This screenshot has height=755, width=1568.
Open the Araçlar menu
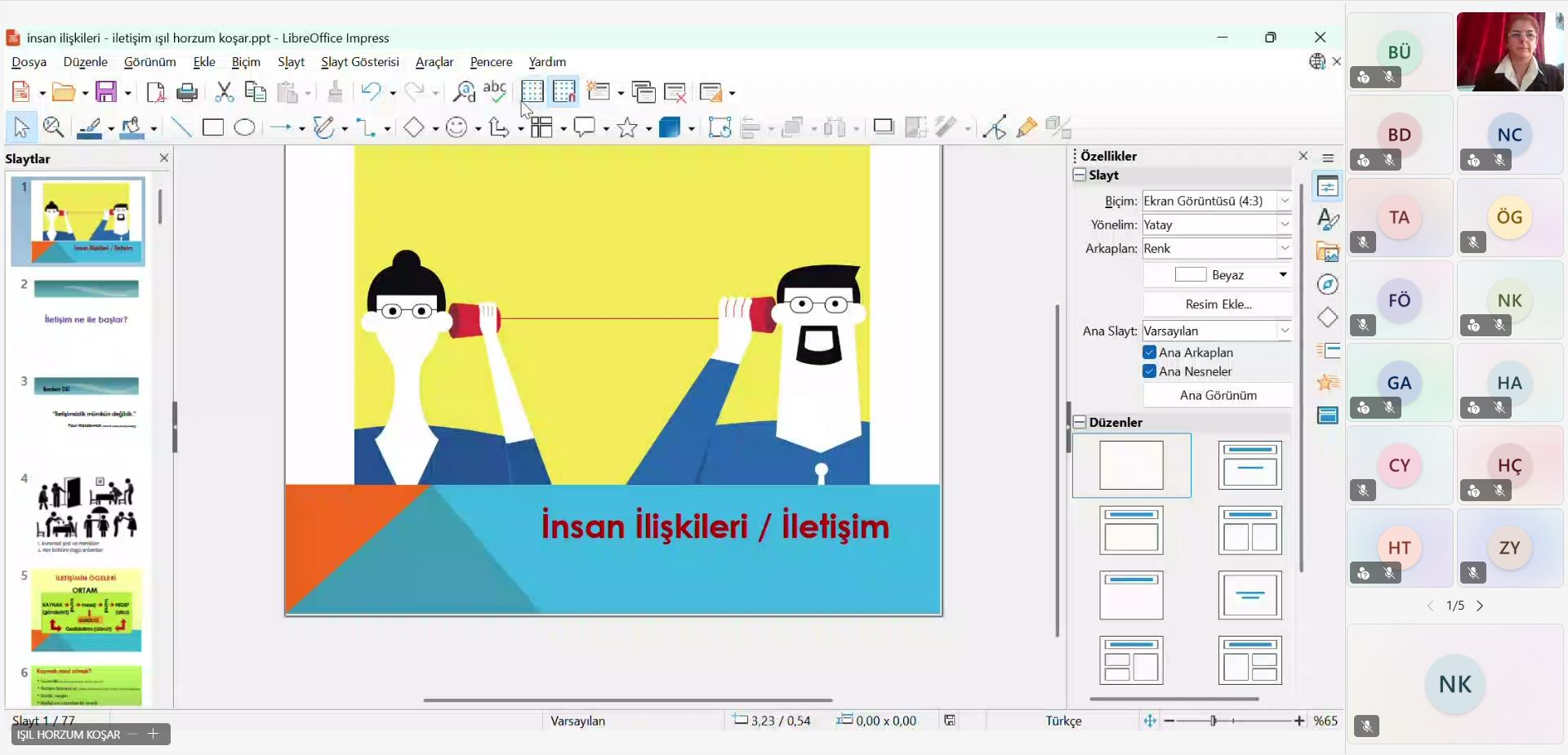click(434, 62)
